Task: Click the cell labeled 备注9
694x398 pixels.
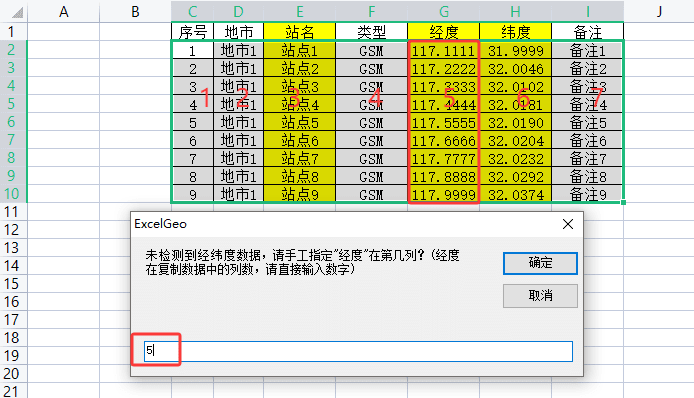Action: pos(587,194)
